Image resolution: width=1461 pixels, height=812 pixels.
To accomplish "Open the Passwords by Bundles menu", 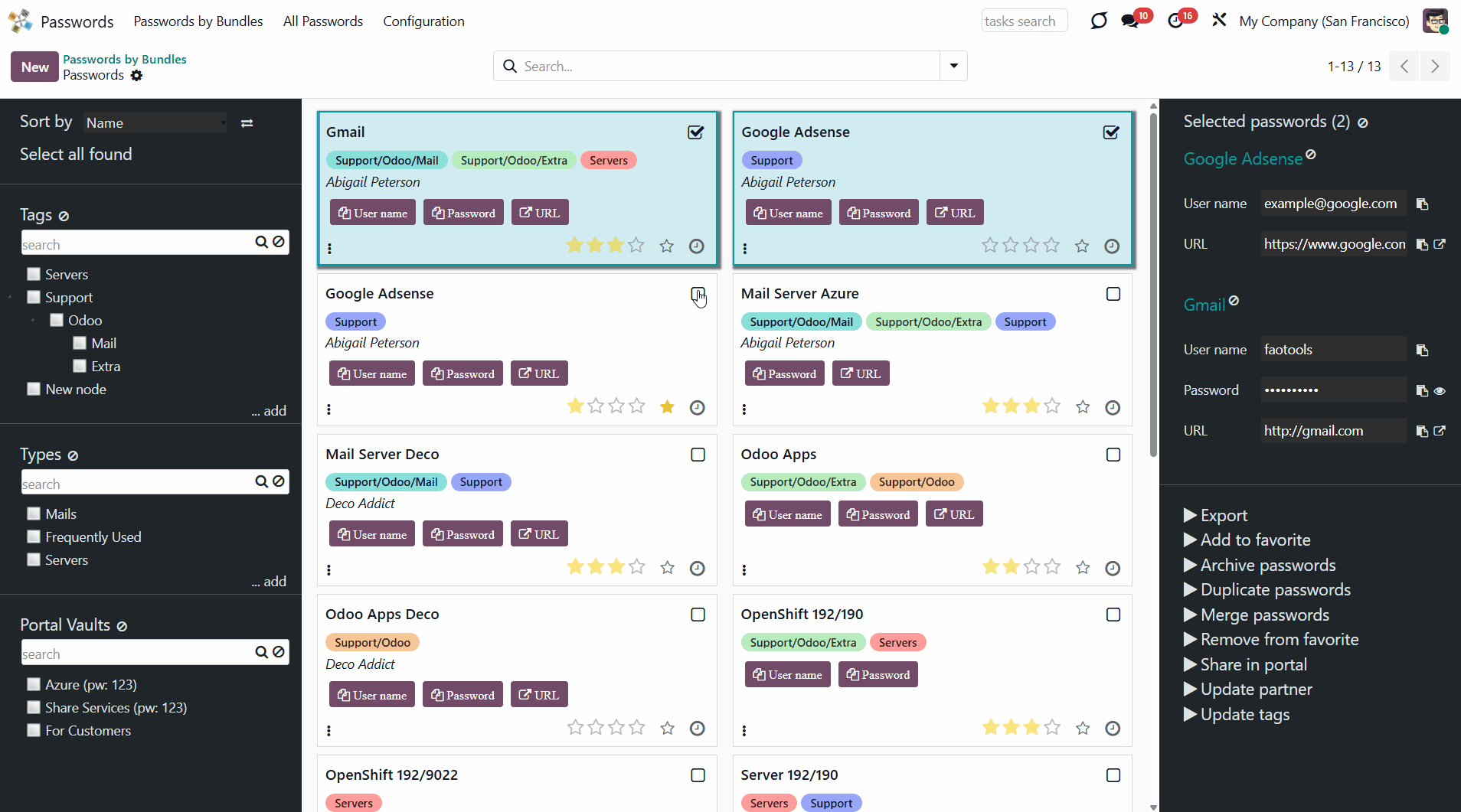I will pyautogui.click(x=198, y=21).
